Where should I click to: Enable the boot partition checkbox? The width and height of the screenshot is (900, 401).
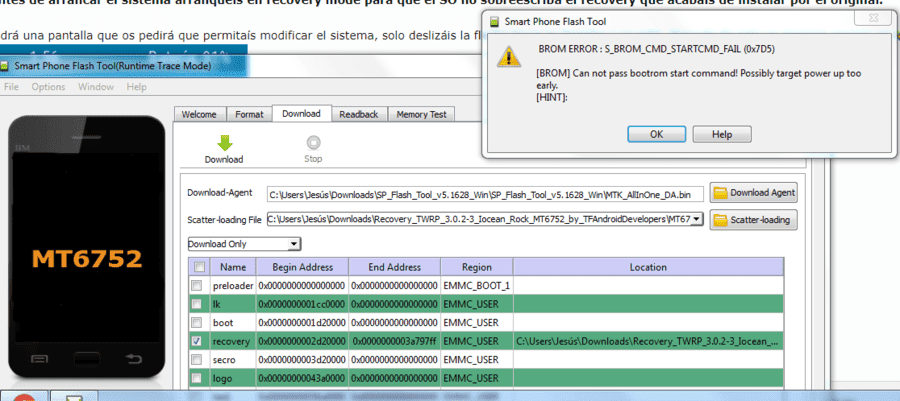click(x=196, y=322)
